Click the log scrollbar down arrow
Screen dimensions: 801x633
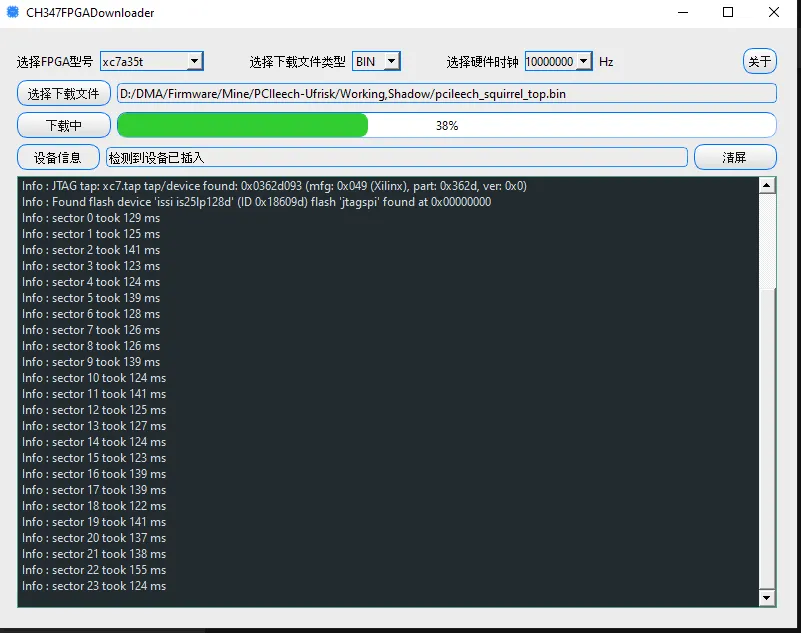click(x=767, y=598)
